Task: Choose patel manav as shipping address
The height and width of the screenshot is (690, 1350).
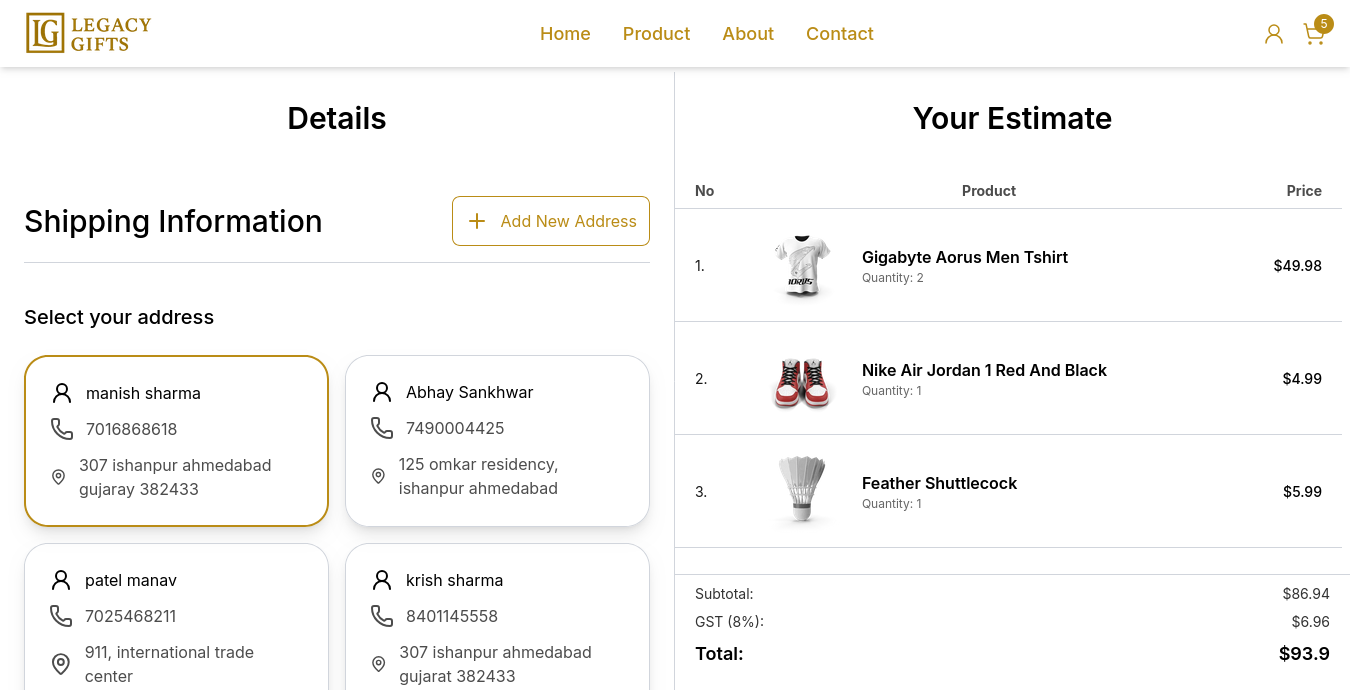Action: [x=176, y=617]
